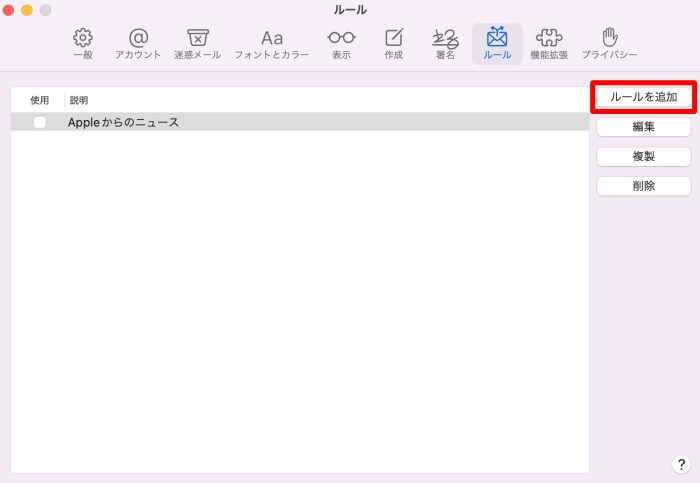
Task: Click the 使用 column header
Action: (x=39, y=100)
